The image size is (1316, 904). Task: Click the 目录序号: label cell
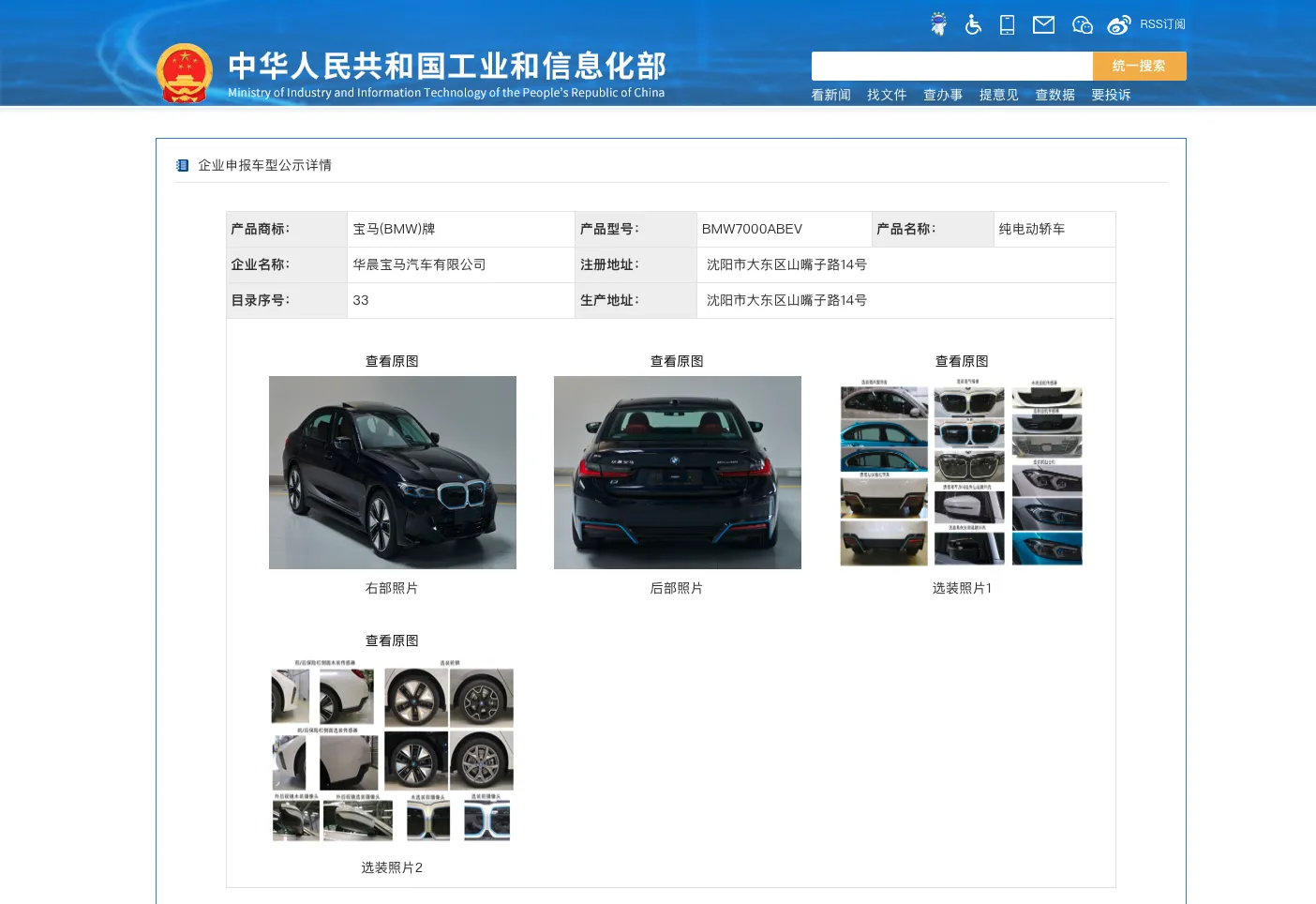point(287,300)
